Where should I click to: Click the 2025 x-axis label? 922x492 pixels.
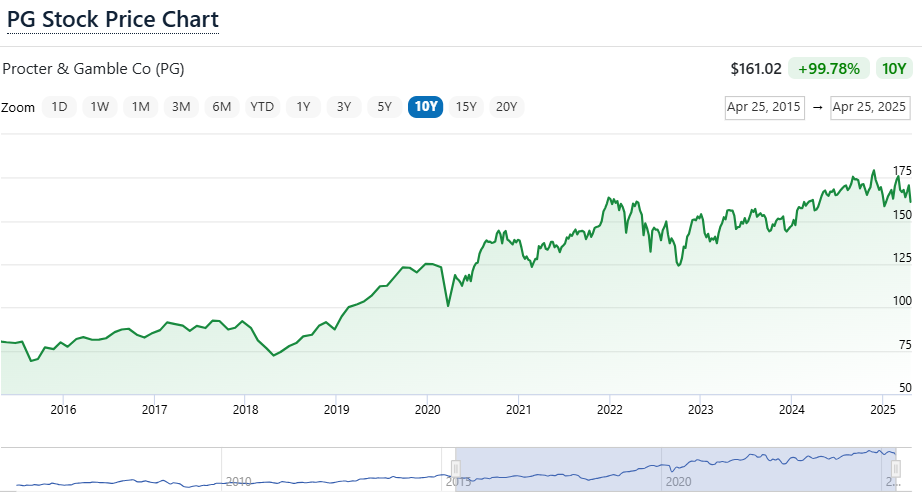click(883, 410)
